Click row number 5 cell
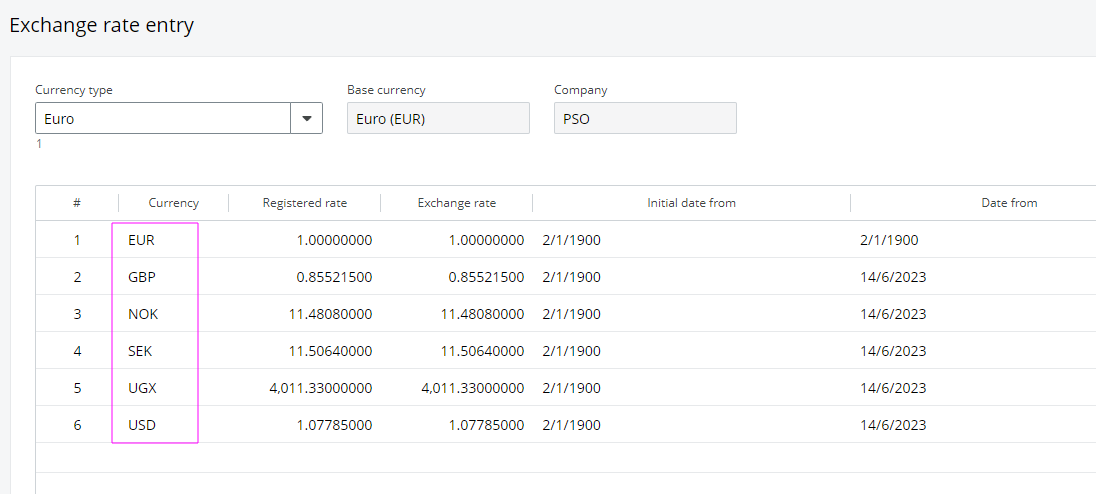1096x494 pixels. (x=77, y=388)
